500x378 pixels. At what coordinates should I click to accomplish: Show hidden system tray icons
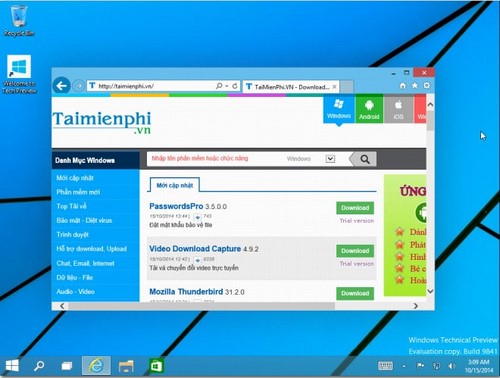click(404, 366)
